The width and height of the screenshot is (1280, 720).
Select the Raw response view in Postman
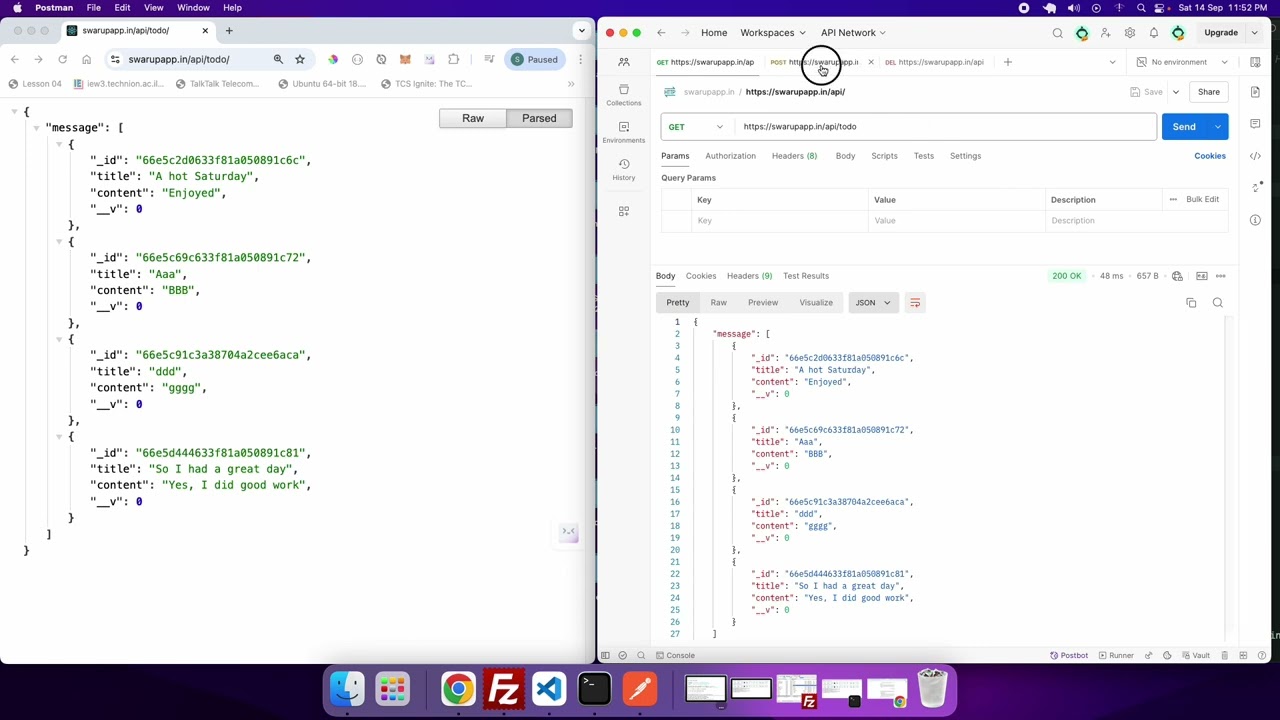click(x=718, y=302)
